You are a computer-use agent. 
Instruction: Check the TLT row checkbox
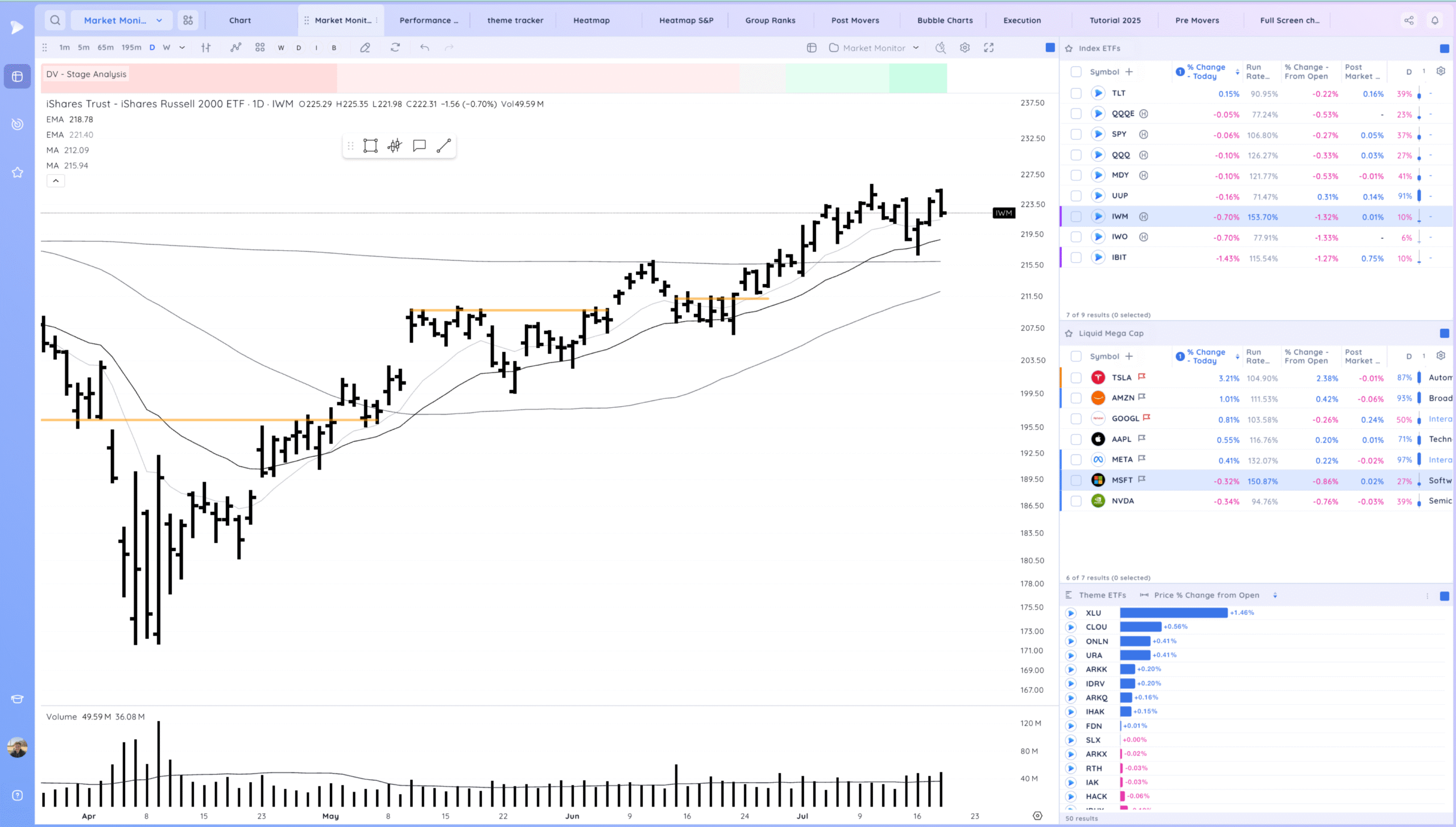[x=1076, y=93]
